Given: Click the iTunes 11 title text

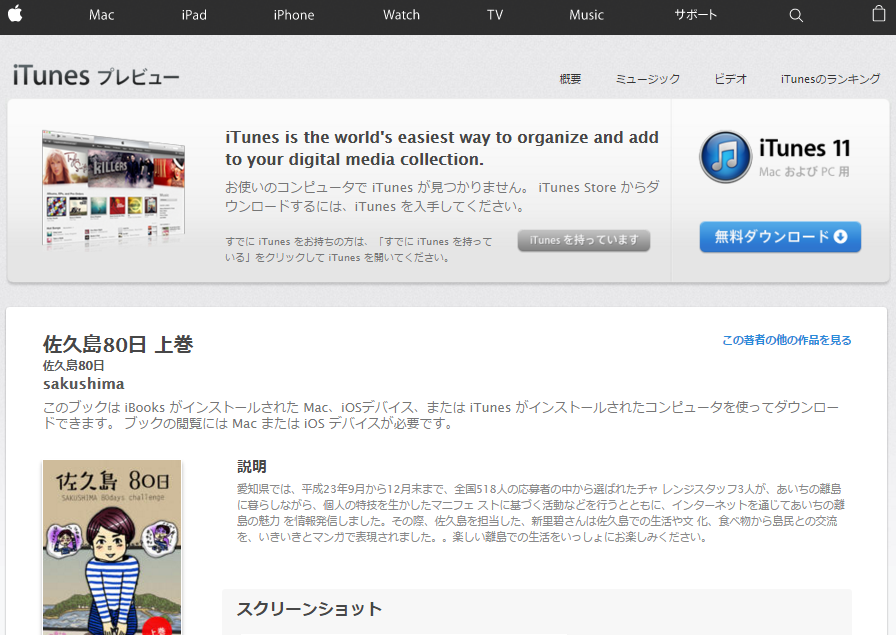Looking at the screenshot, I should coord(805,149).
